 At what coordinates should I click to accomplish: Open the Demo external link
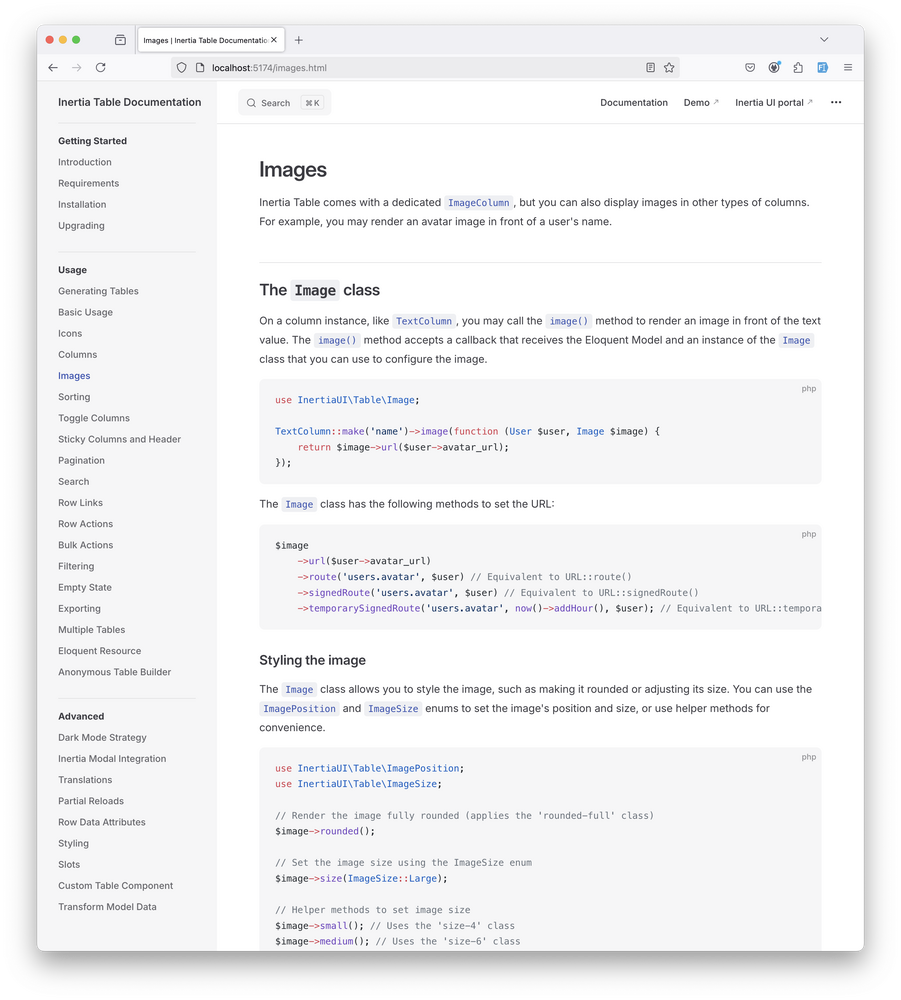tap(700, 102)
